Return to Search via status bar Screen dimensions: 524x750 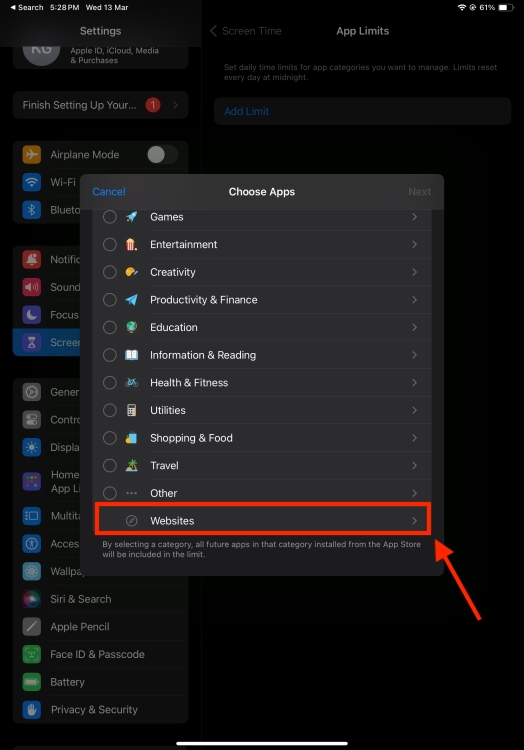click(27, 7)
